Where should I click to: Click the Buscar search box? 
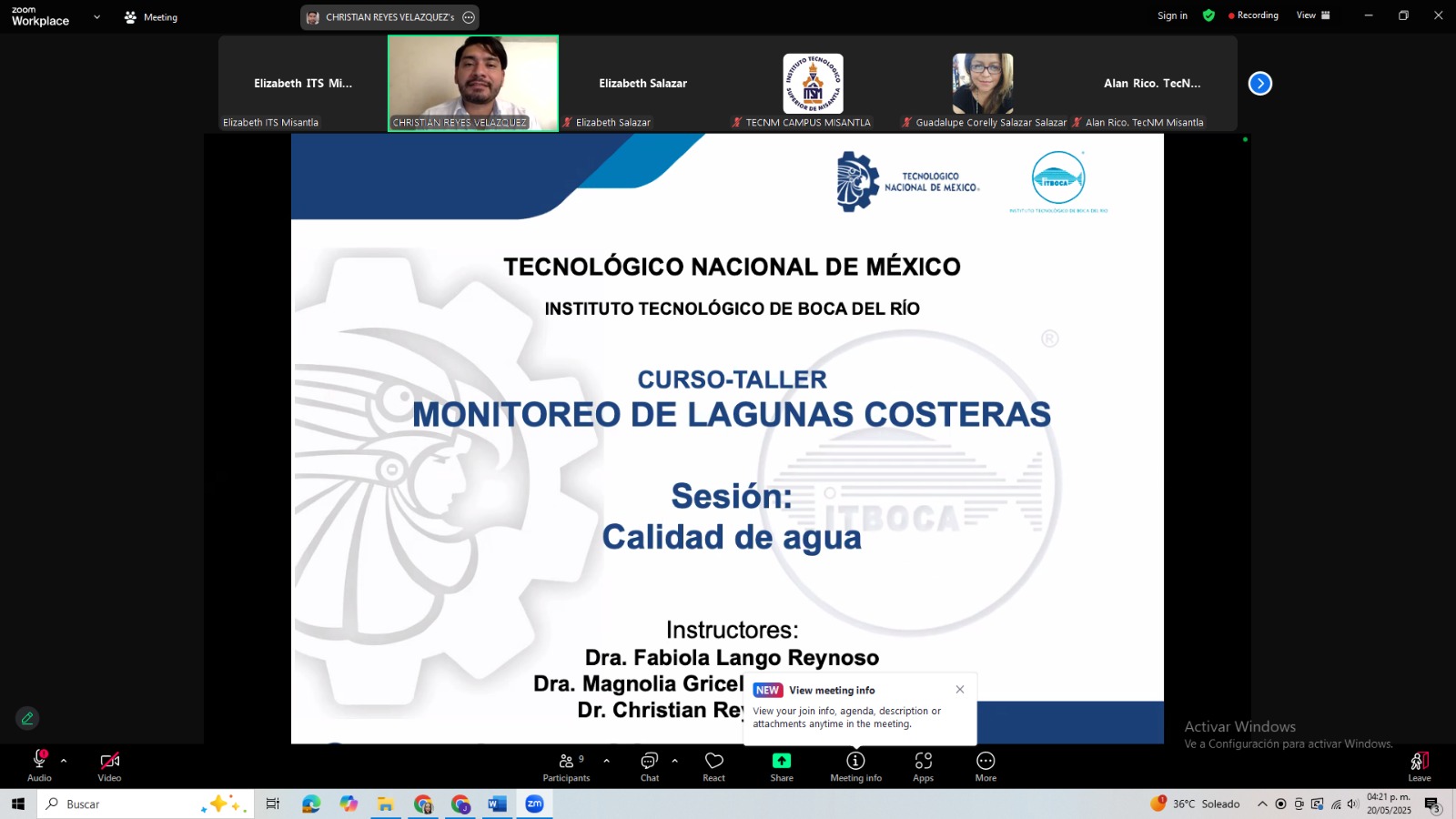coord(146,804)
